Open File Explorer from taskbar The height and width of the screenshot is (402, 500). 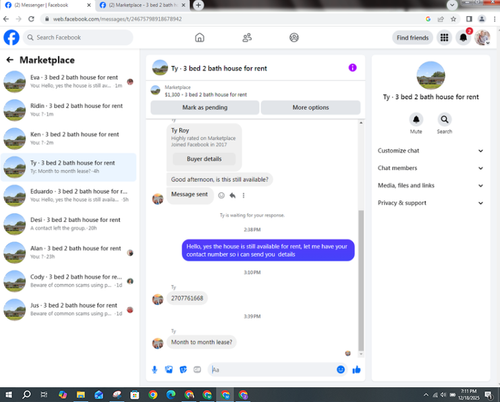coord(81,395)
